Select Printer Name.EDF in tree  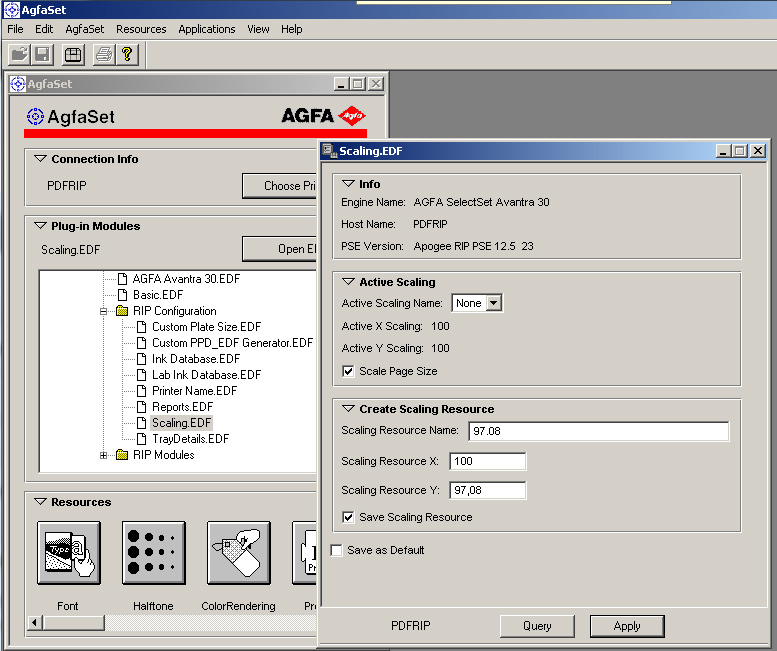[x=194, y=391]
